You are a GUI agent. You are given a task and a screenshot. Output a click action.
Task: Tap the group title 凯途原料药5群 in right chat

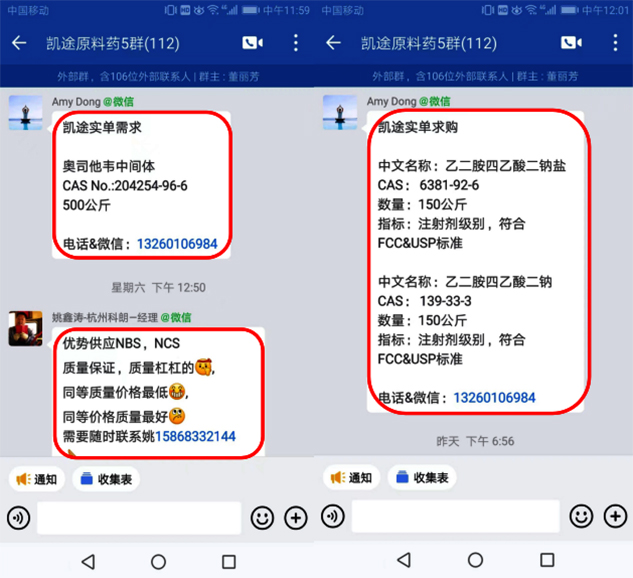(429, 43)
